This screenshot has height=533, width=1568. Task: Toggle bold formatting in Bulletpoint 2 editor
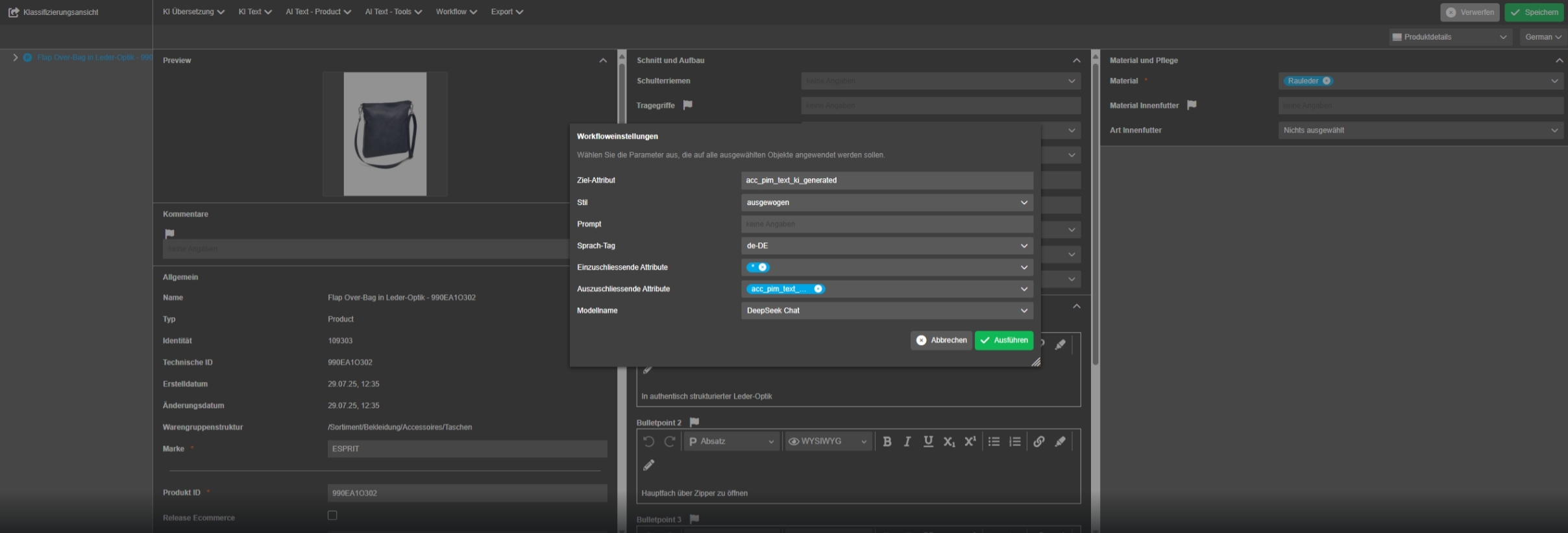[887, 442]
